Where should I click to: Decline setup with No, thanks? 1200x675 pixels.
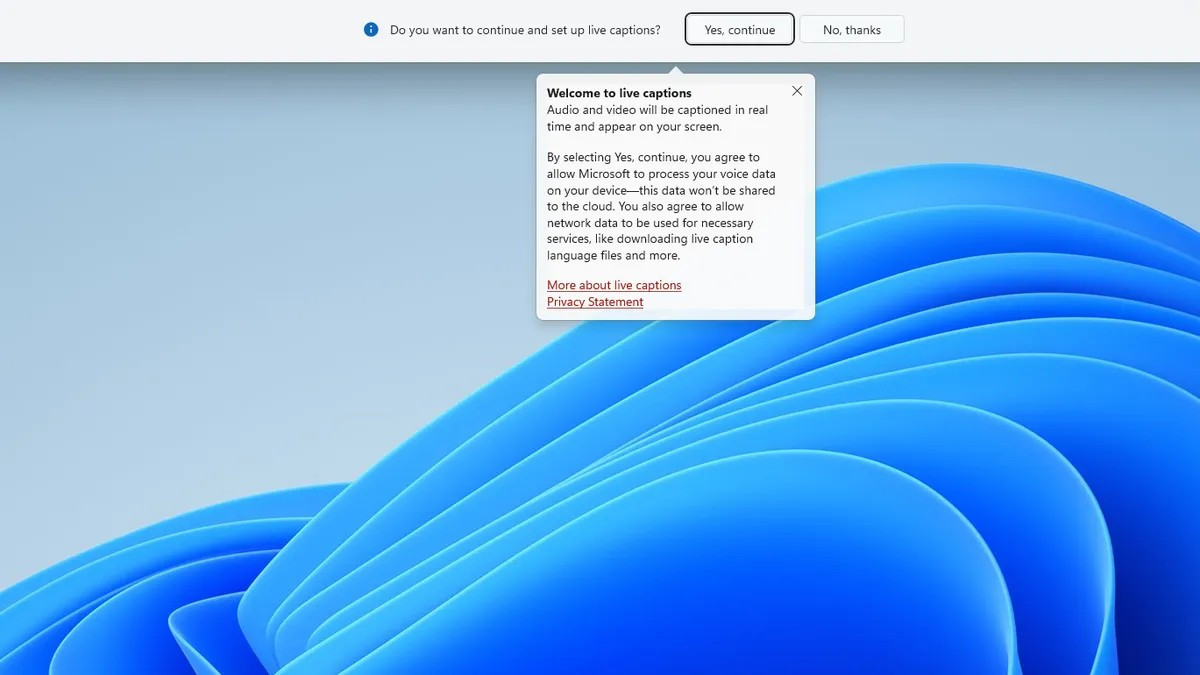point(851,30)
